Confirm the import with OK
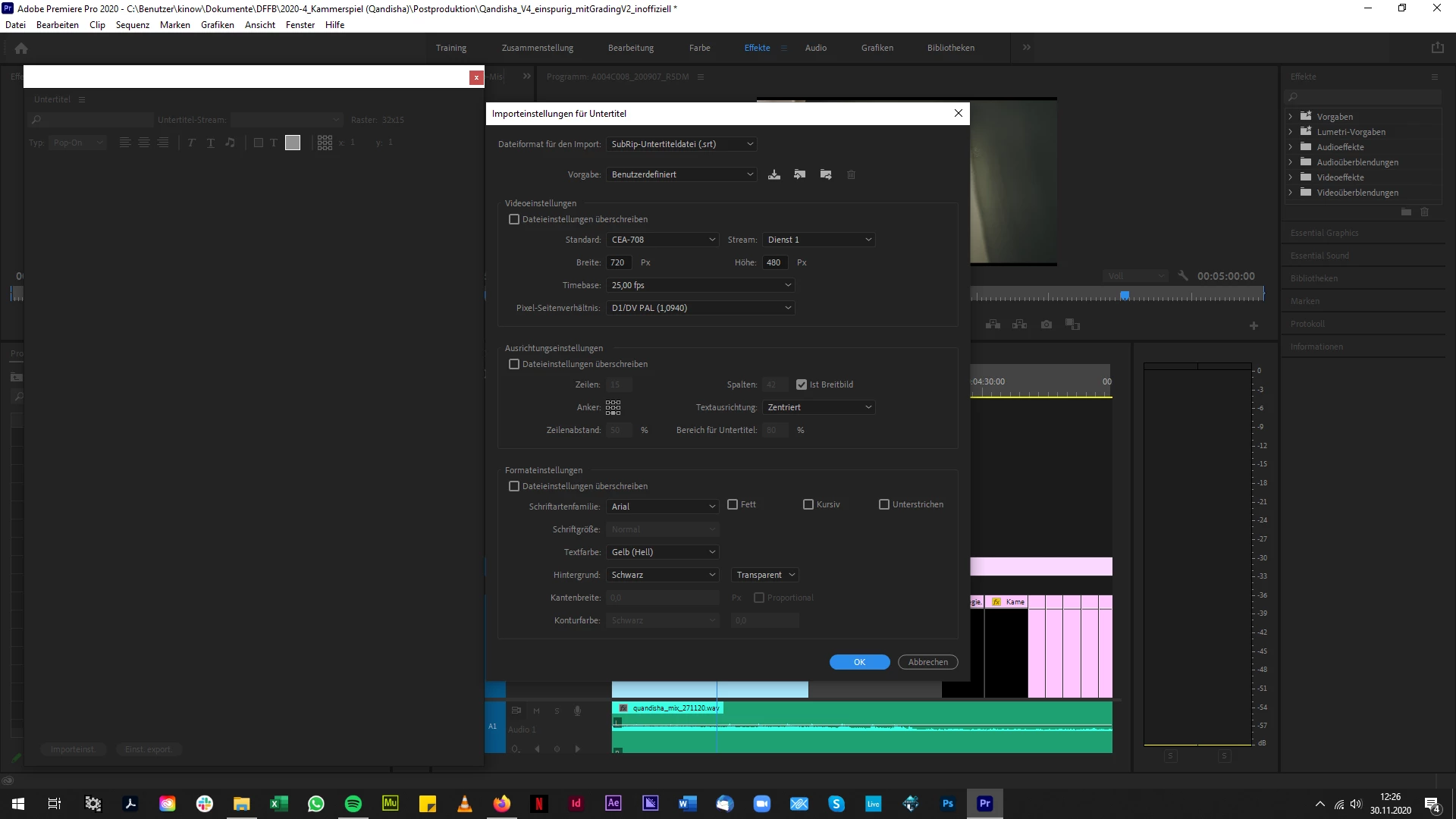The image size is (1456, 819). [x=859, y=662]
